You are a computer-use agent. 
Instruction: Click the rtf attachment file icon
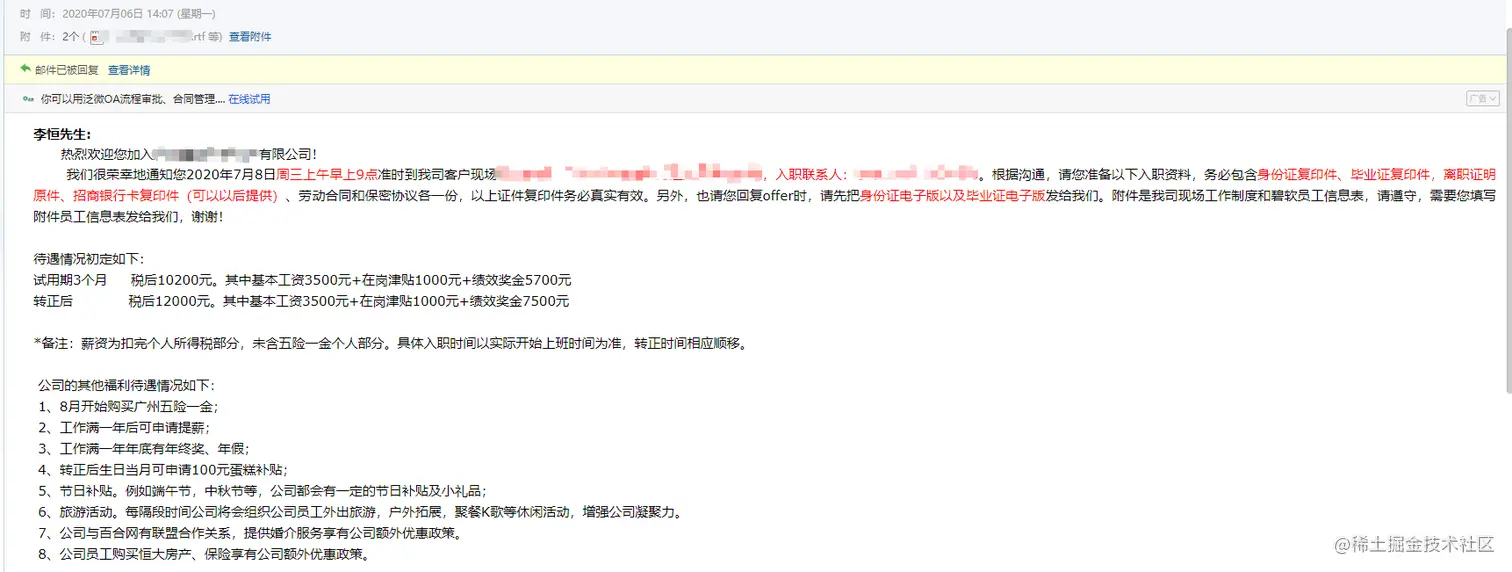tap(97, 37)
